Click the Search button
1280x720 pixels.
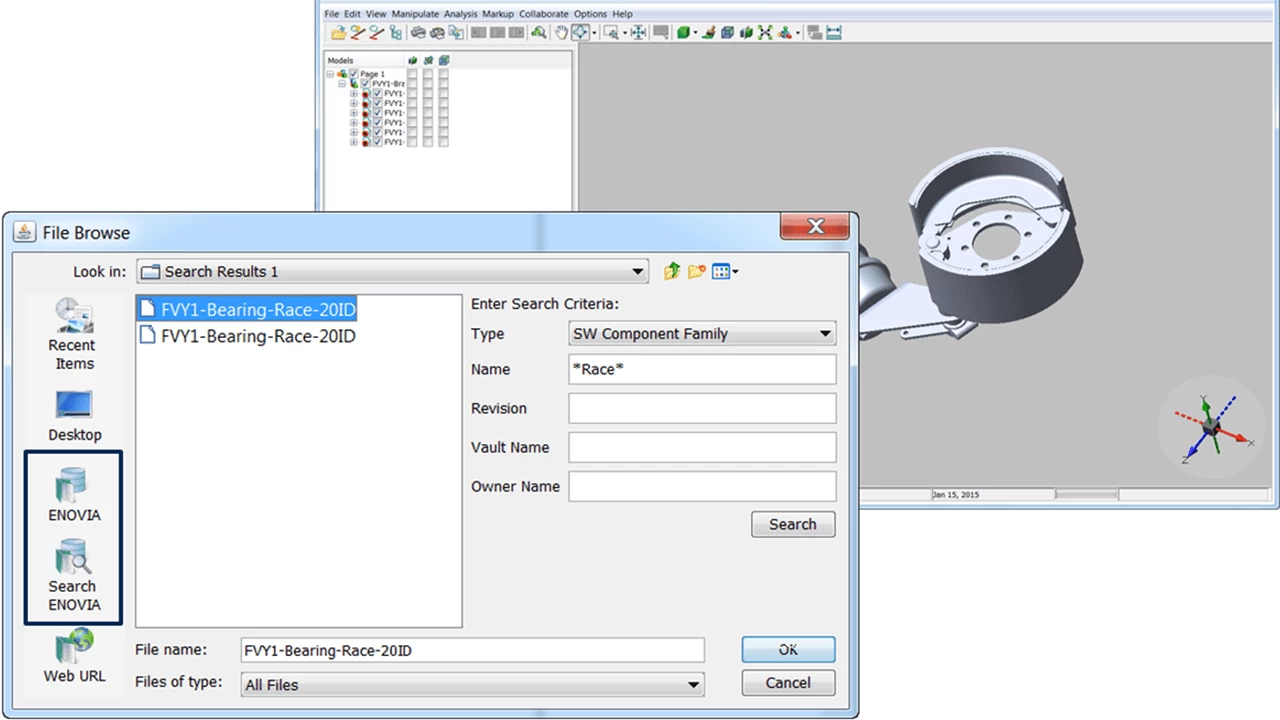tap(793, 525)
